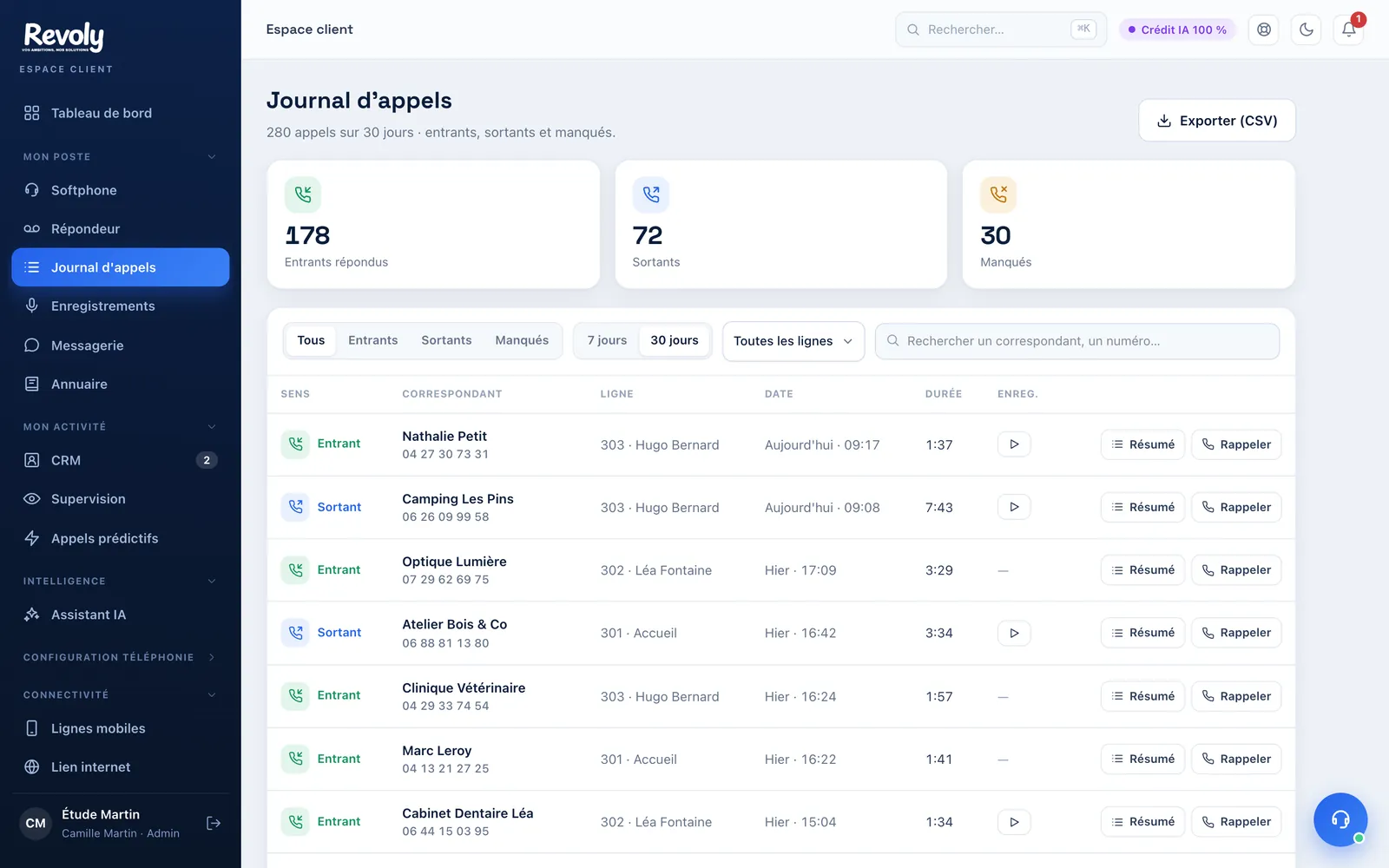Collapse the CONNECTIVITÉ section
The height and width of the screenshot is (868, 1389).
click(121, 695)
